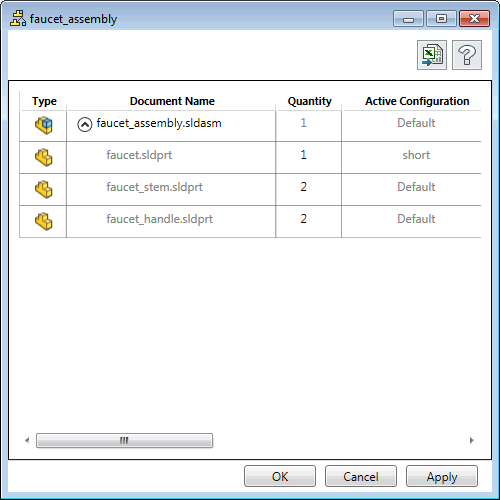Click the OK button

(x=280, y=476)
